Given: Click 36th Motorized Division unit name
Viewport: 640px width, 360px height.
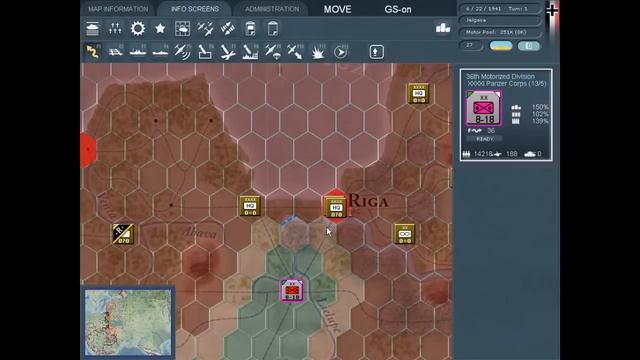Looking at the screenshot, I should [x=500, y=76].
